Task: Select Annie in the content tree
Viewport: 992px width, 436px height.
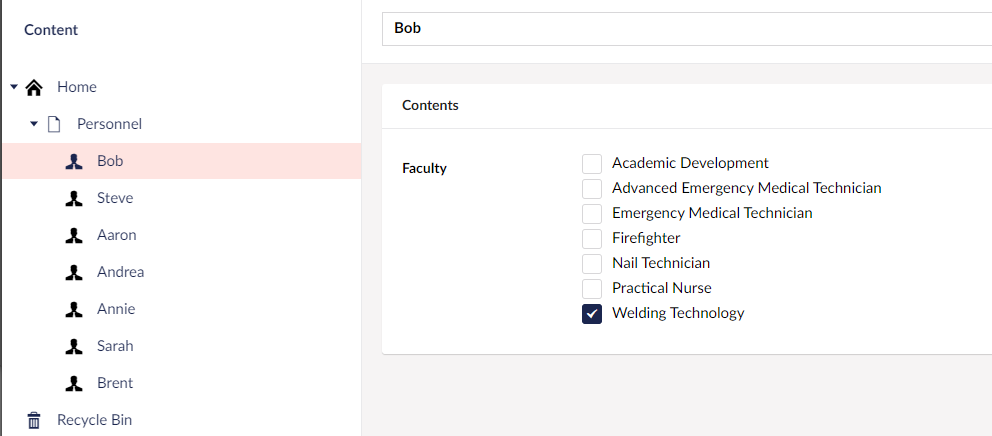Action: tap(116, 309)
